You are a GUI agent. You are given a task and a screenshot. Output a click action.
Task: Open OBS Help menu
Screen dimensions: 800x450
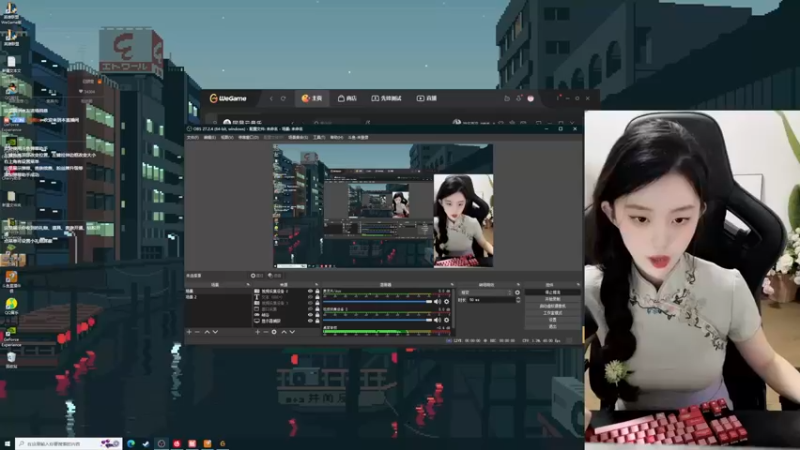click(336, 138)
